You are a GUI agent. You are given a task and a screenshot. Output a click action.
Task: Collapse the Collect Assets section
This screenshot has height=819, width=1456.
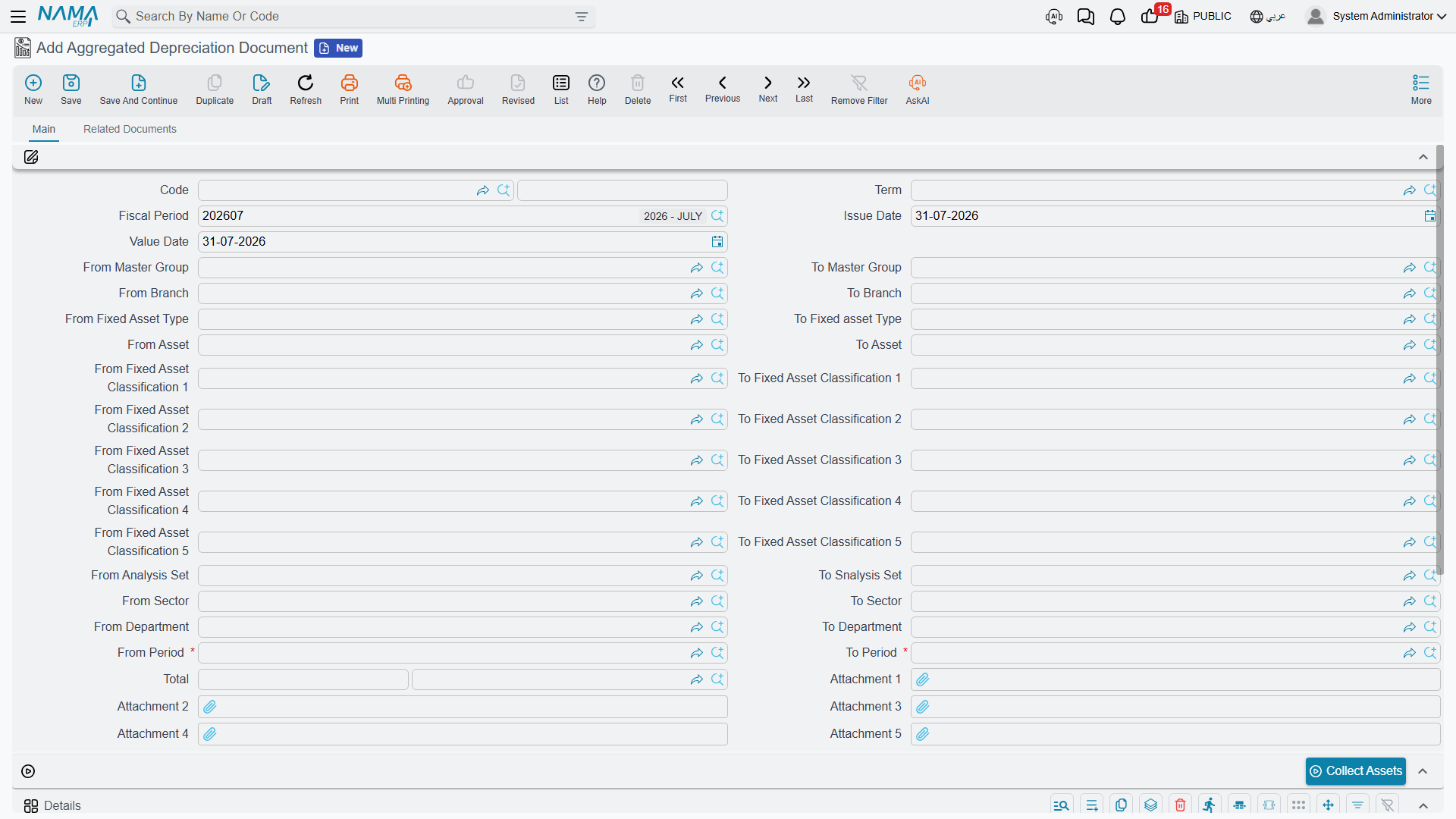pos(1423,771)
